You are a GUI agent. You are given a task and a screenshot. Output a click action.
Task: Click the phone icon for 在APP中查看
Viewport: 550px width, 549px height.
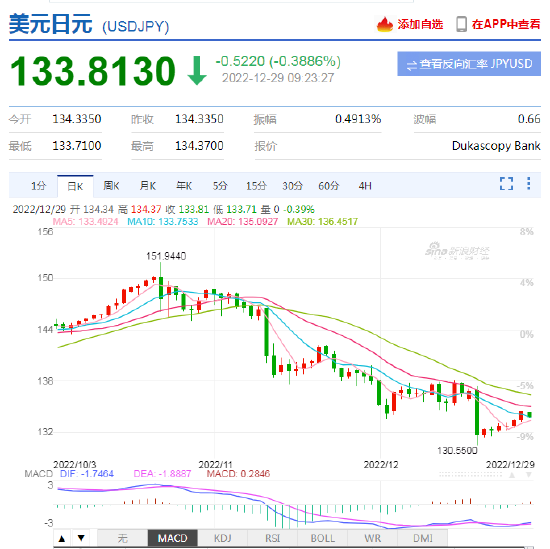point(461,24)
